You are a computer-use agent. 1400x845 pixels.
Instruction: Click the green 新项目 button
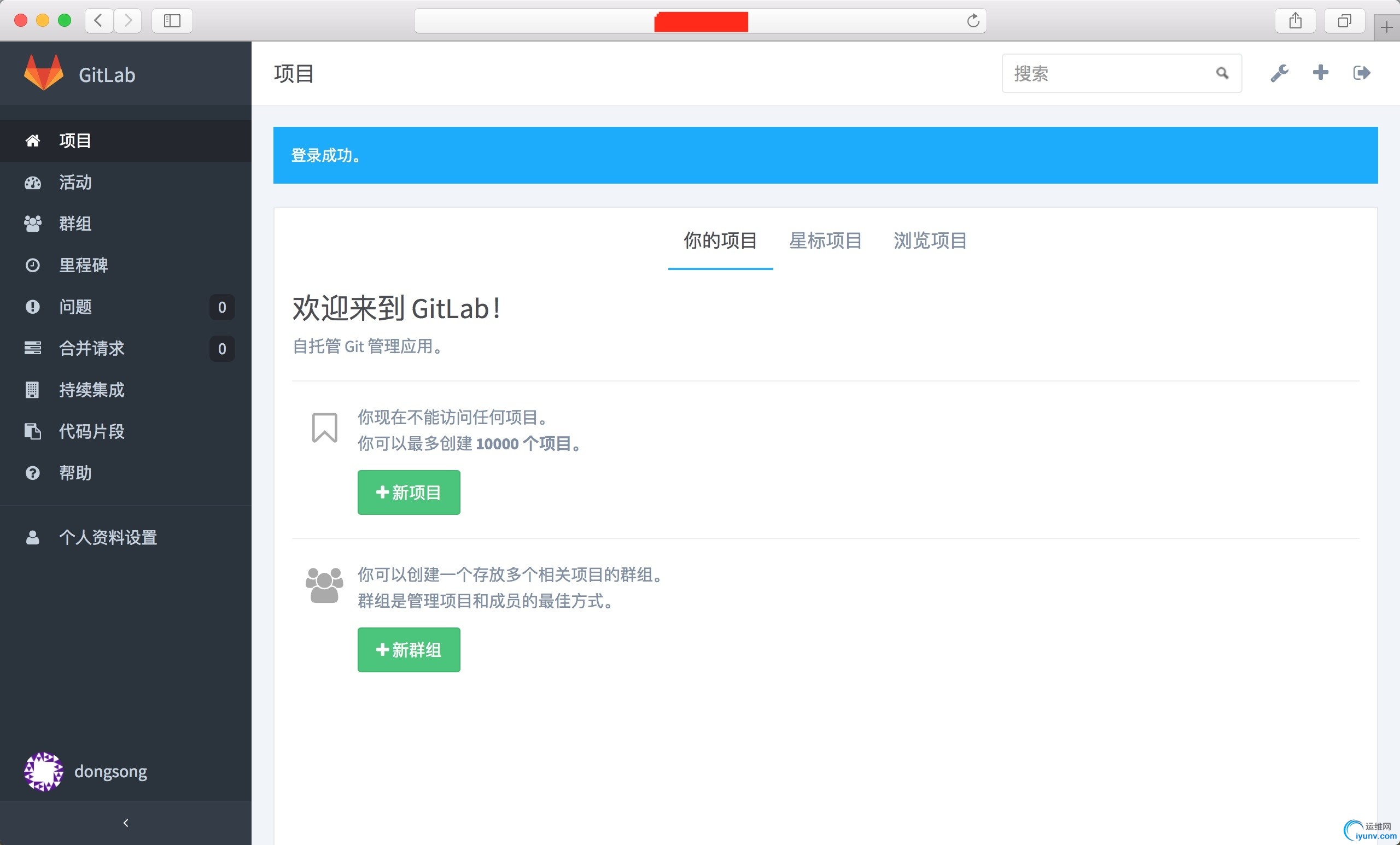409,492
